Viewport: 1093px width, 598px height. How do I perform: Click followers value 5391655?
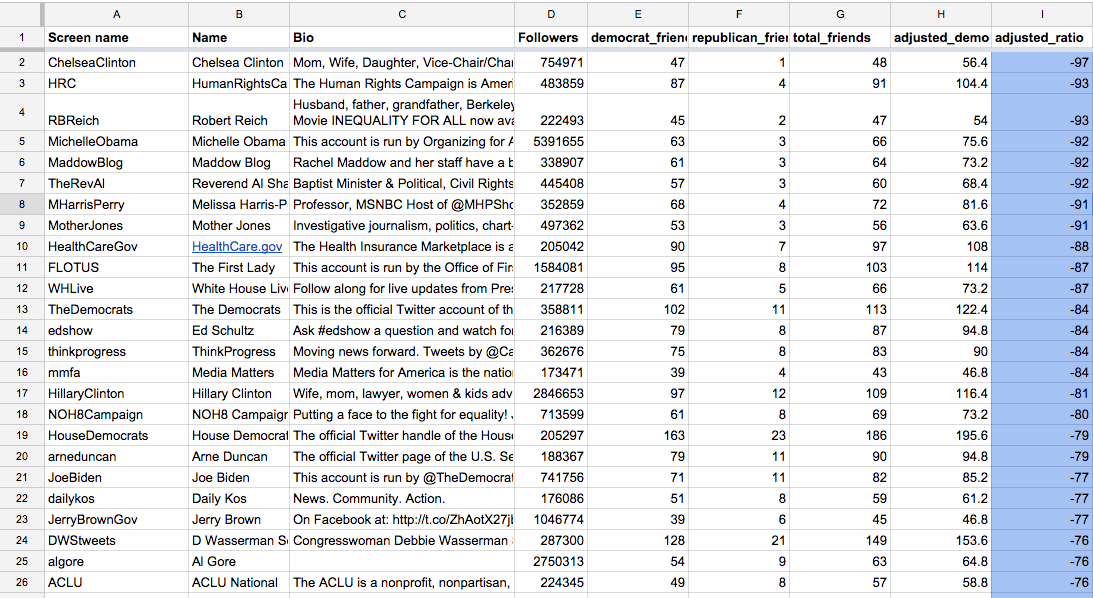point(551,141)
